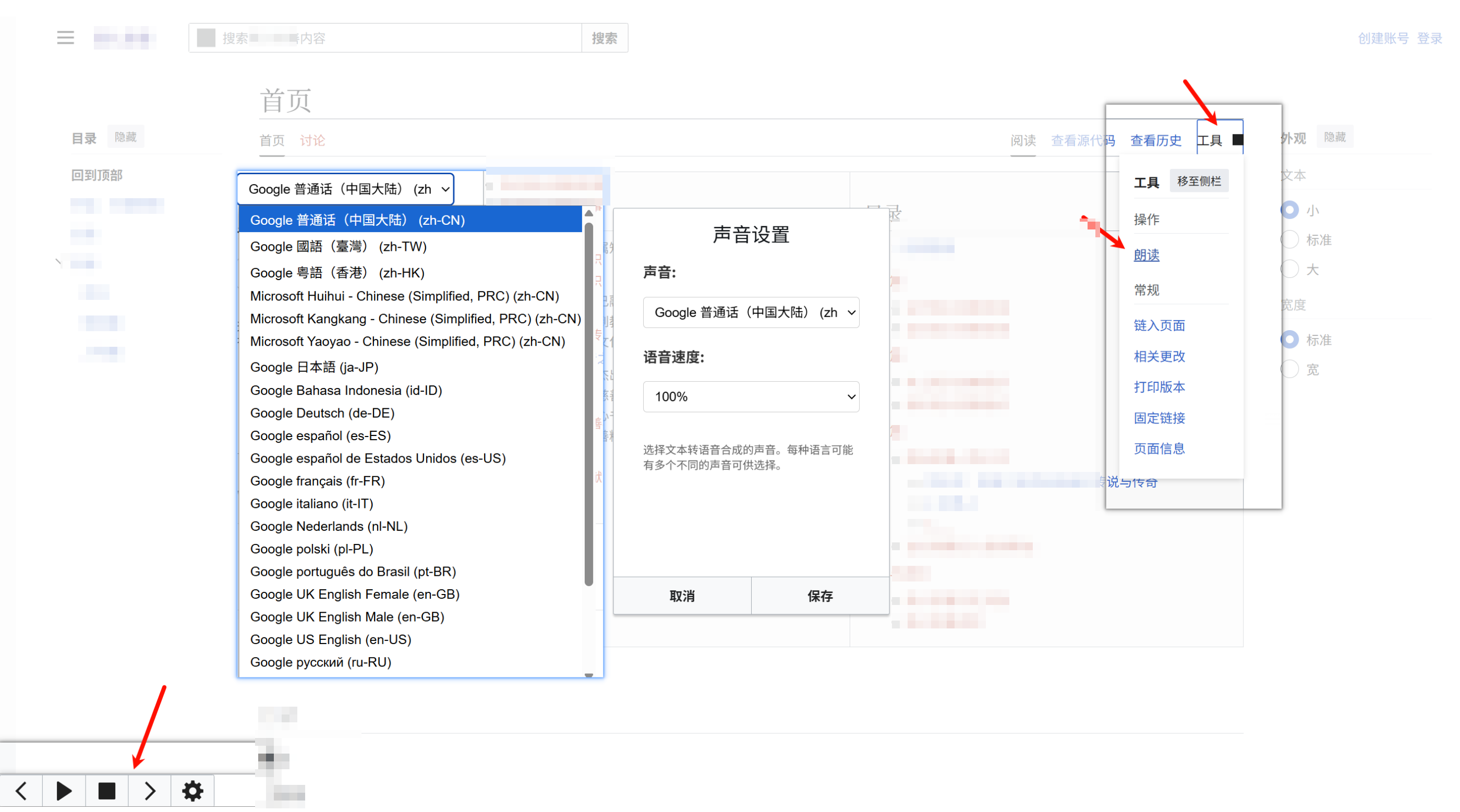Click the 朗读 read-aloud link

pyautogui.click(x=1146, y=255)
